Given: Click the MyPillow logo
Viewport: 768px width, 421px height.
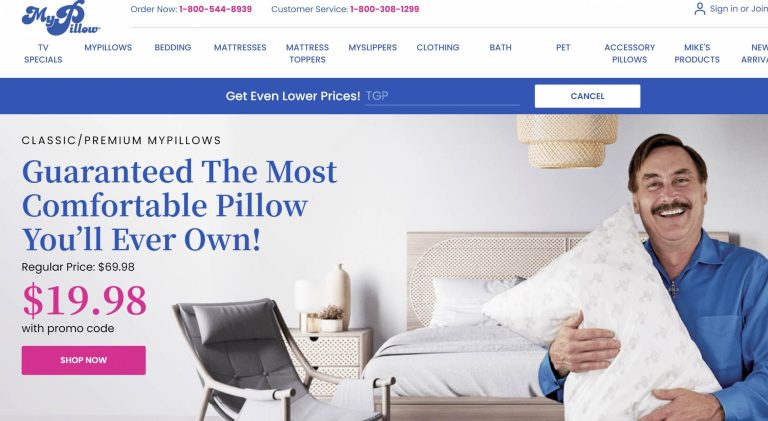Looking at the screenshot, I should click(61, 18).
